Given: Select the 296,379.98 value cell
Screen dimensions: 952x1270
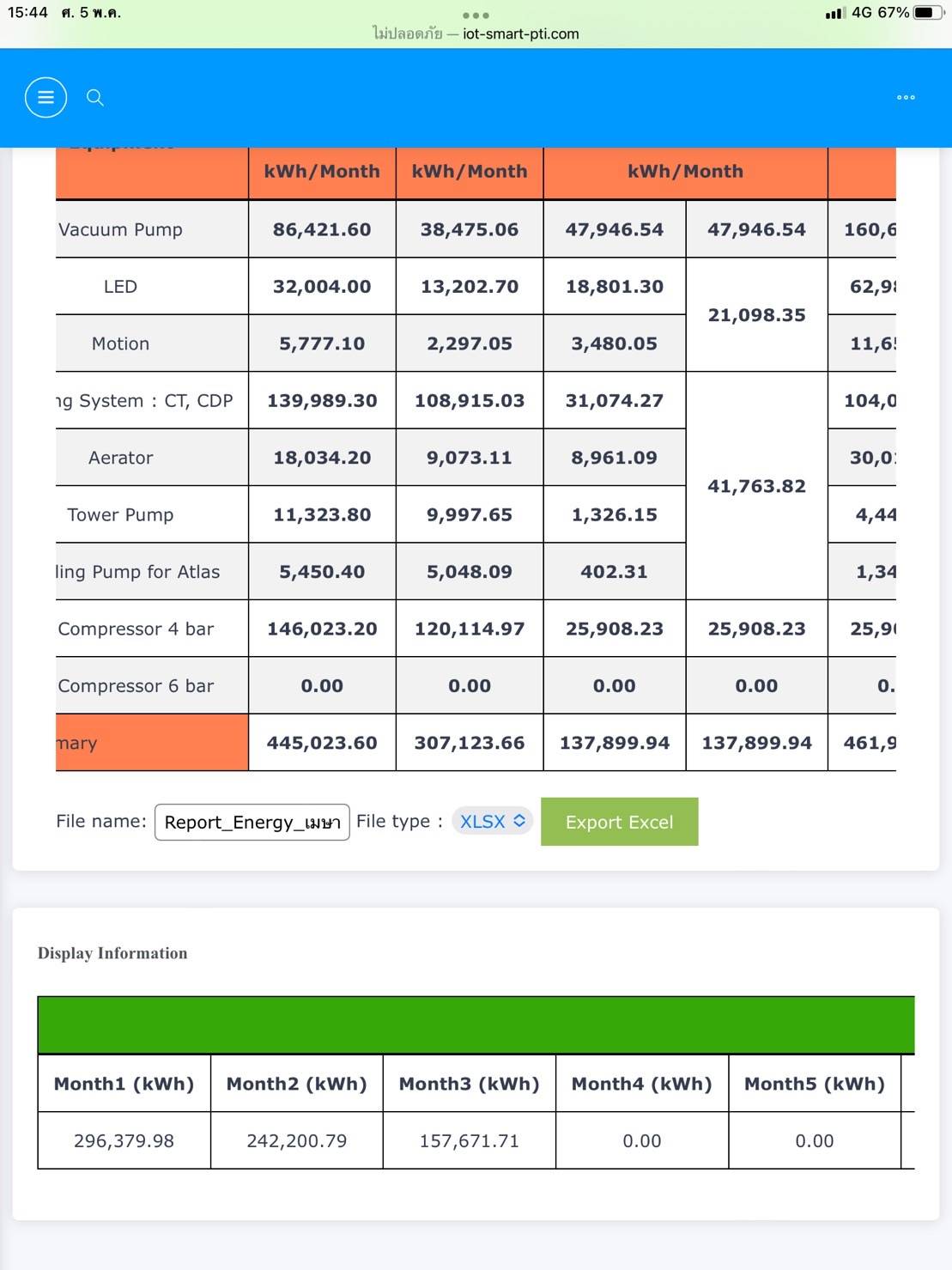Looking at the screenshot, I should [124, 1140].
